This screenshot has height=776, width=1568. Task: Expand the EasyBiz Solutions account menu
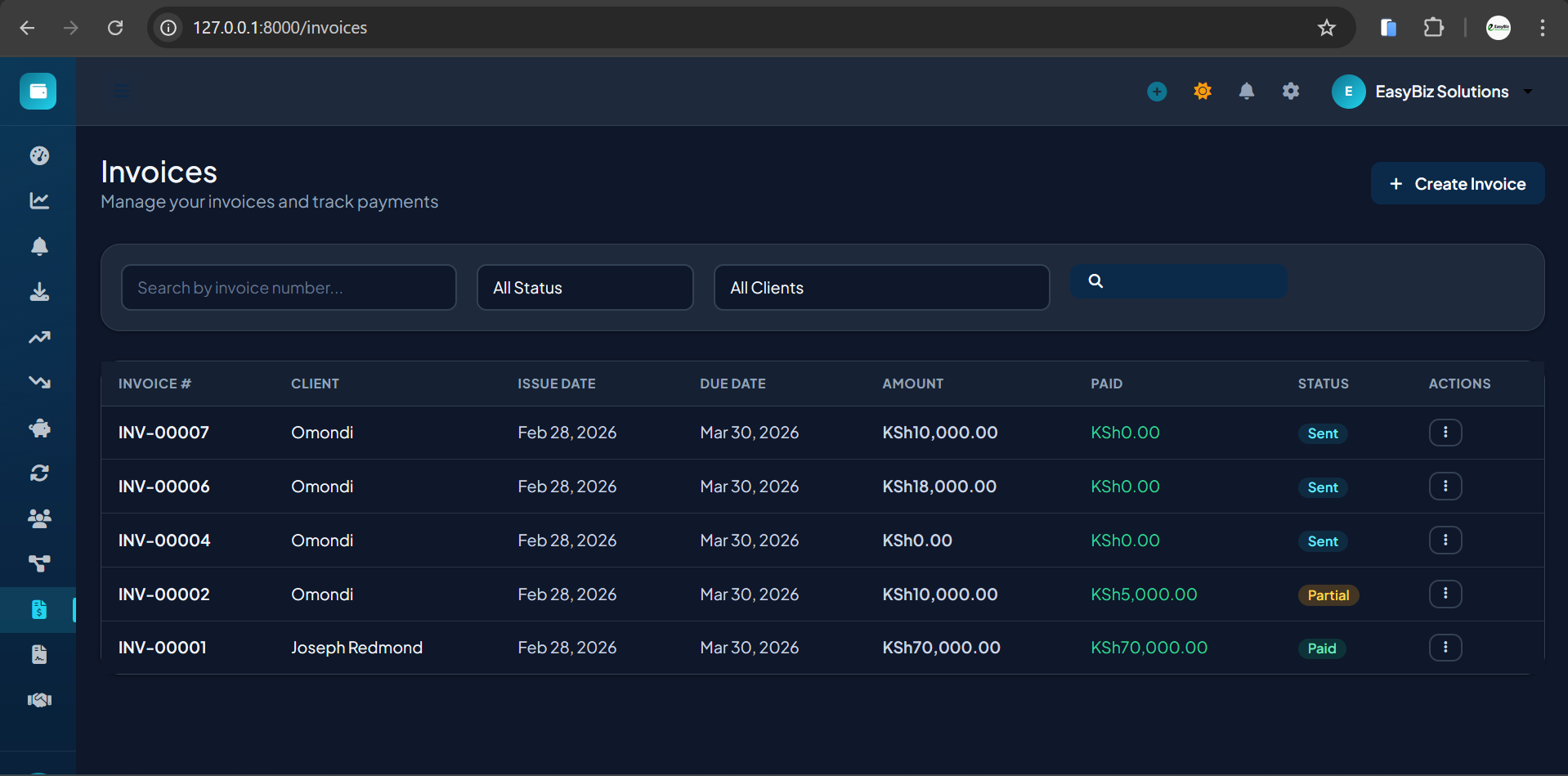[x=1436, y=91]
